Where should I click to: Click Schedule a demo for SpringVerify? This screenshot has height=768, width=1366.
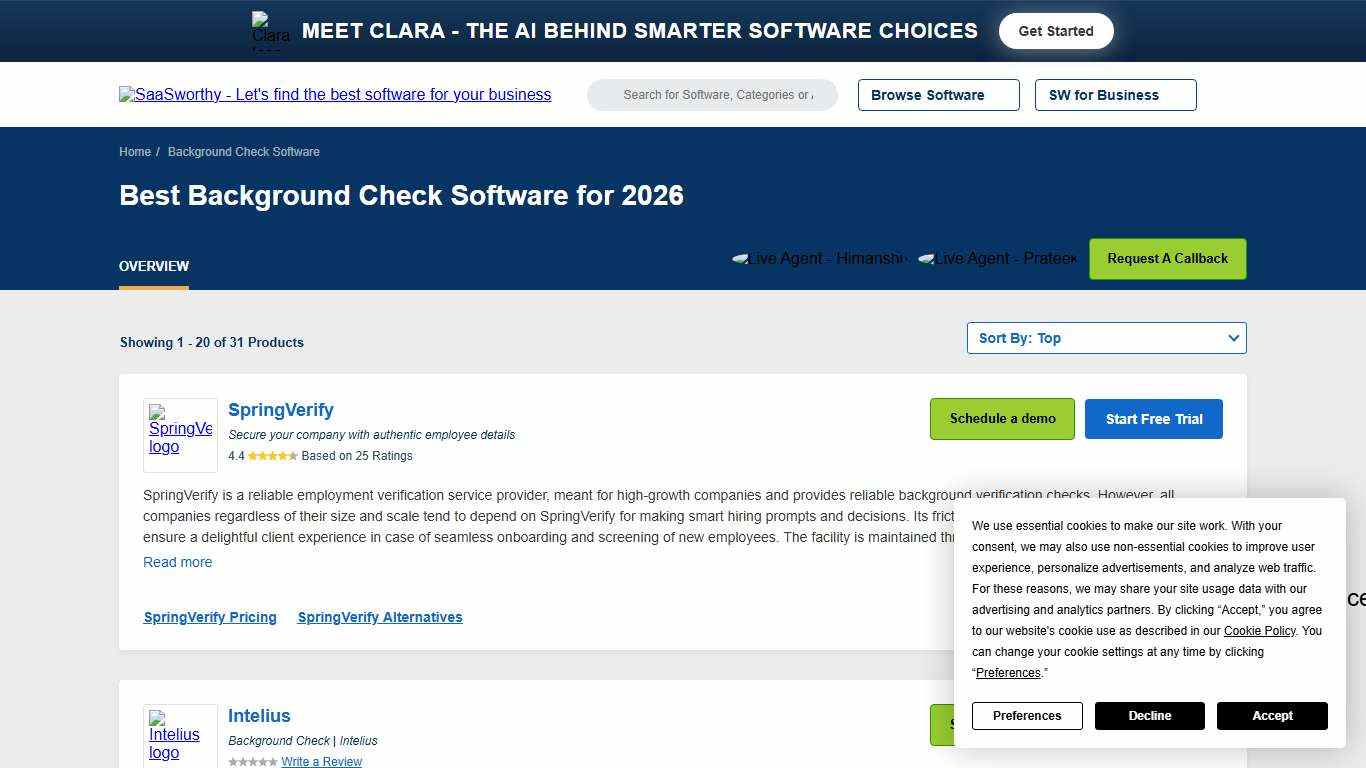point(1002,419)
